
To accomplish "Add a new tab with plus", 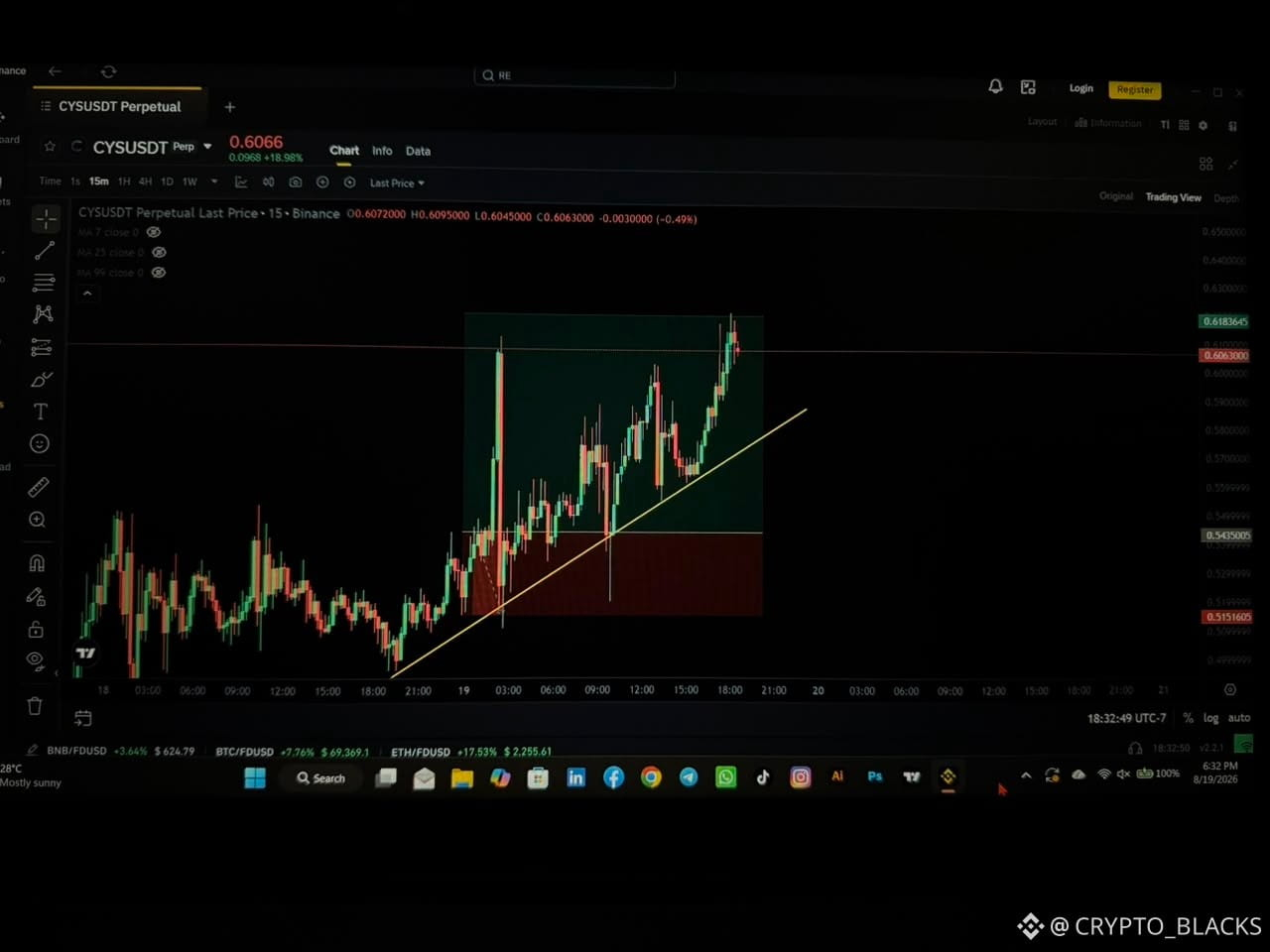I will 229,107.
